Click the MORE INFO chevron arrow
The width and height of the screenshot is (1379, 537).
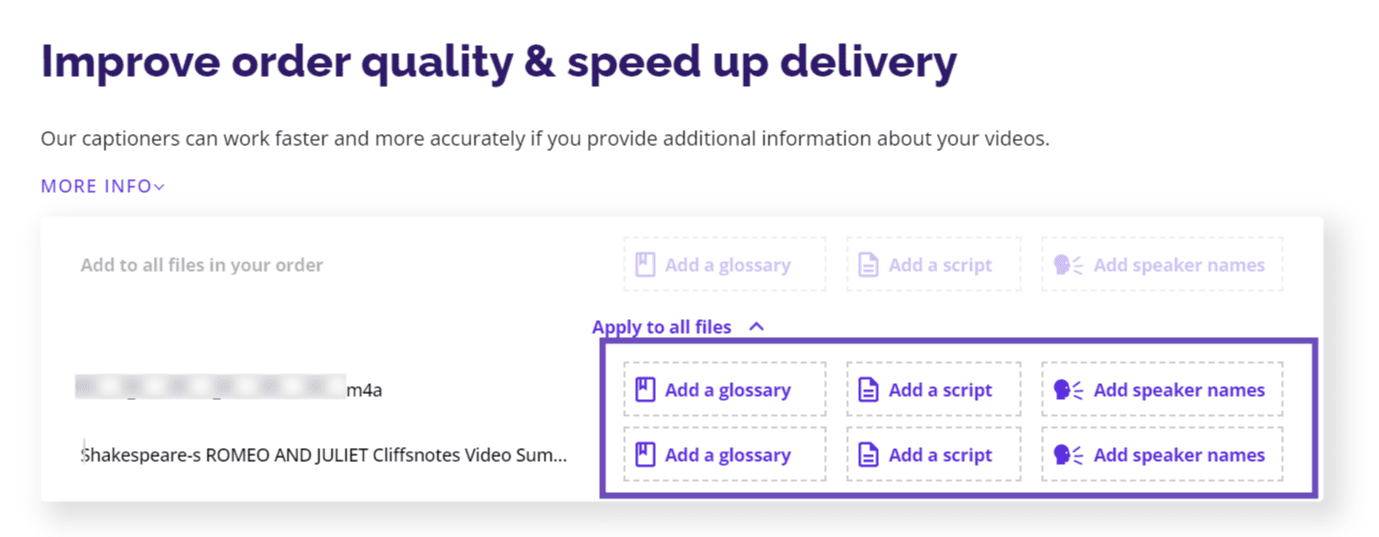[x=159, y=187]
